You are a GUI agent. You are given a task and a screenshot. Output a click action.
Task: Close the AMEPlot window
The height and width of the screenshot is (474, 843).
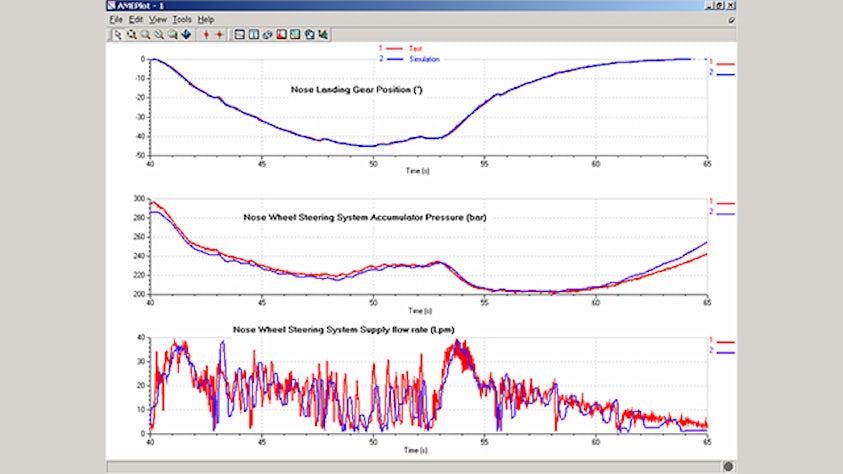(x=730, y=5)
